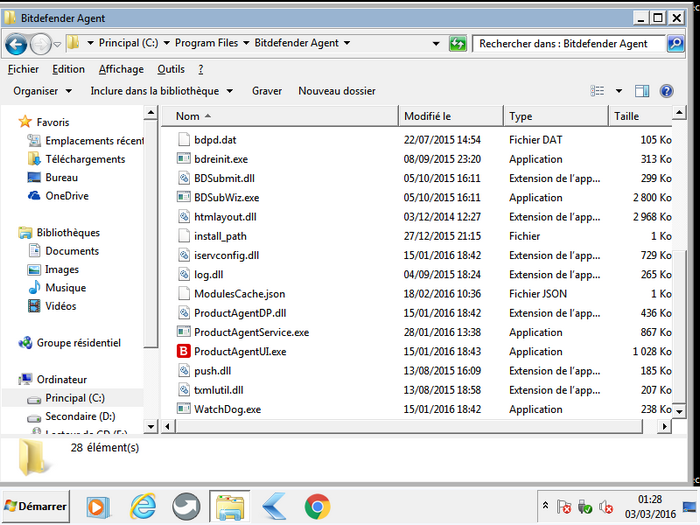Click the folder icon in address bar
The height and width of the screenshot is (525, 700).
click(73, 43)
